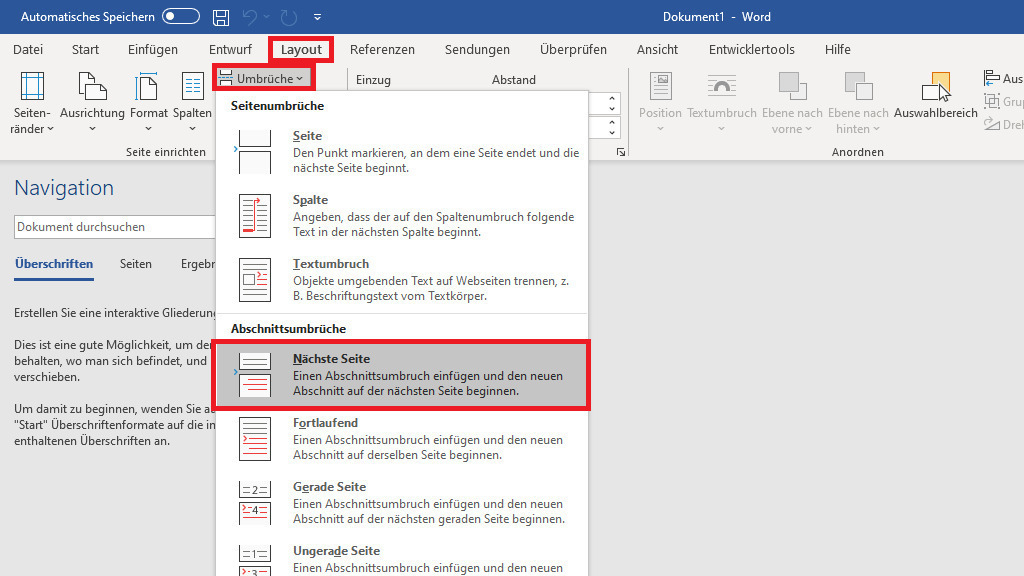Switch to Seiten in Navigation pane

pyautogui.click(x=136, y=264)
